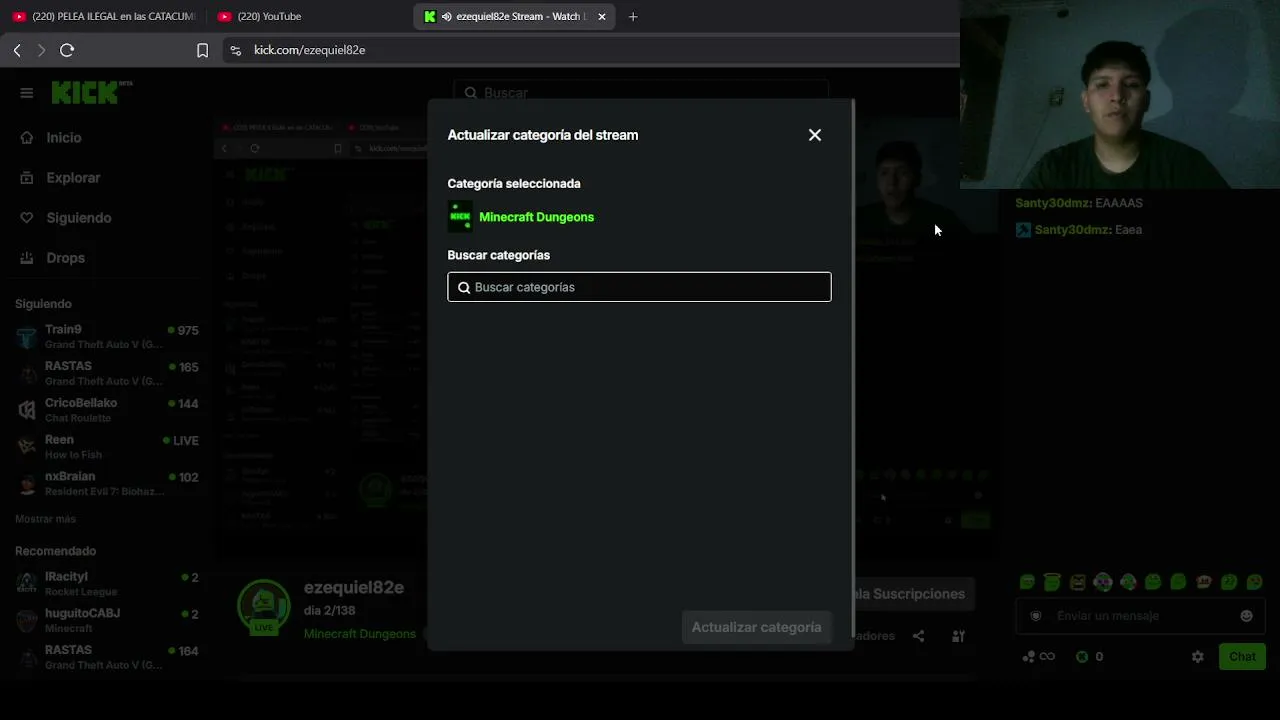Screen dimensions: 1280x720
Task: Open Reen channel playing How to Fish
Action: [x=107, y=447]
